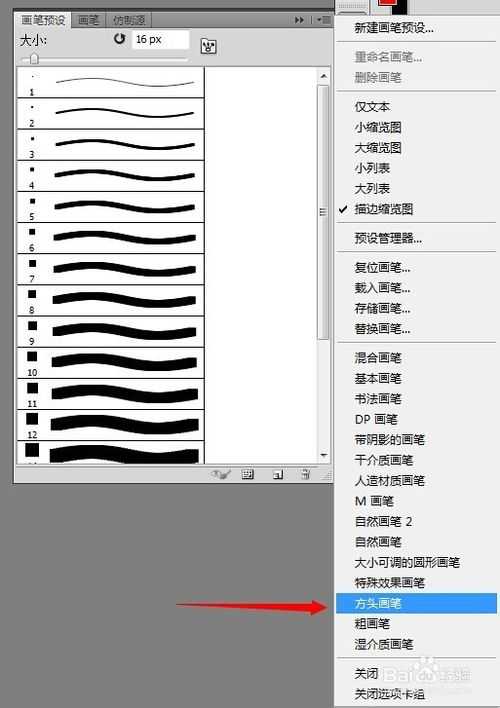
Task: Select the size 9 square brush
Action: (110, 332)
